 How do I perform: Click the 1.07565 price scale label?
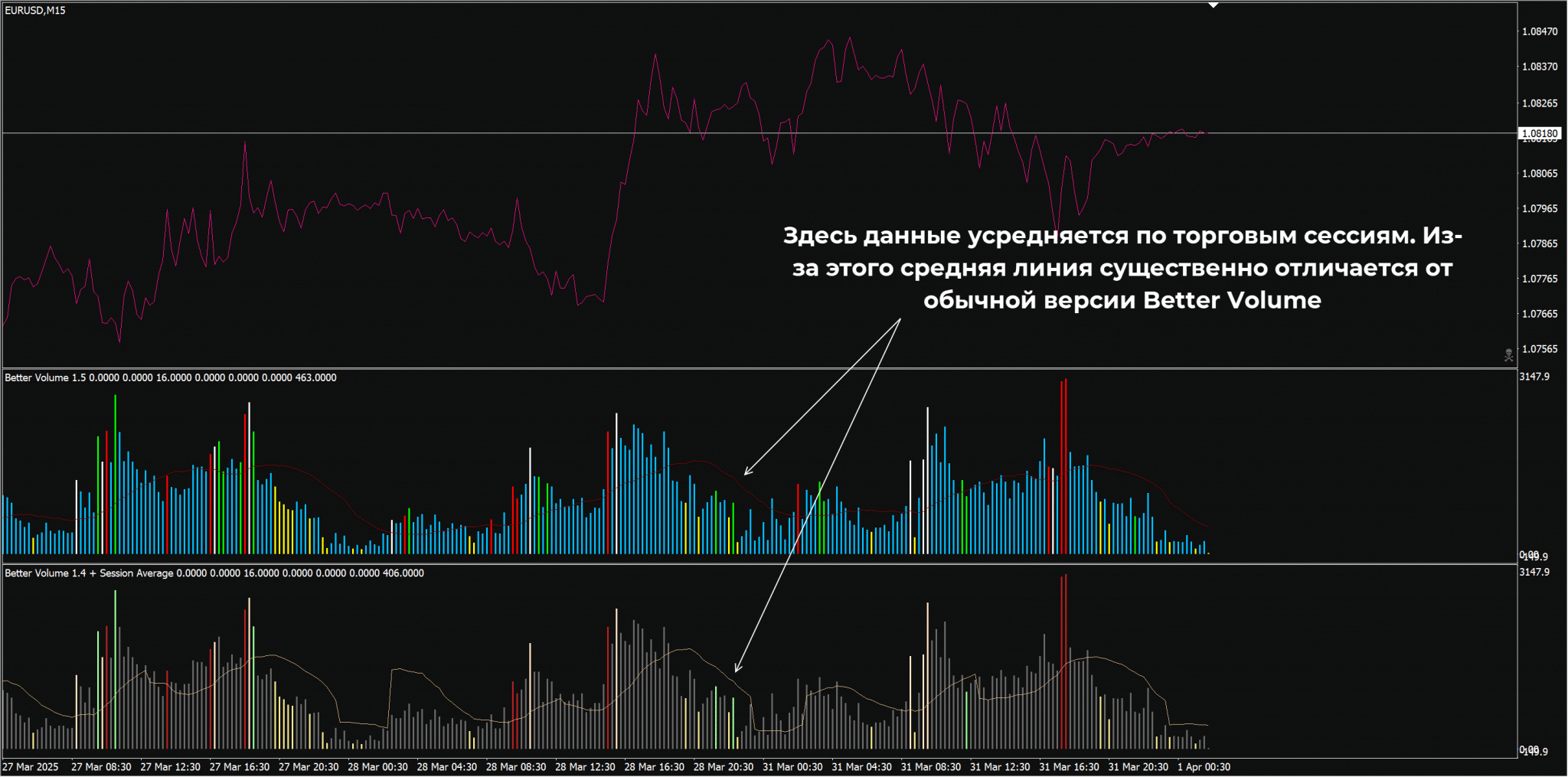(1539, 349)
